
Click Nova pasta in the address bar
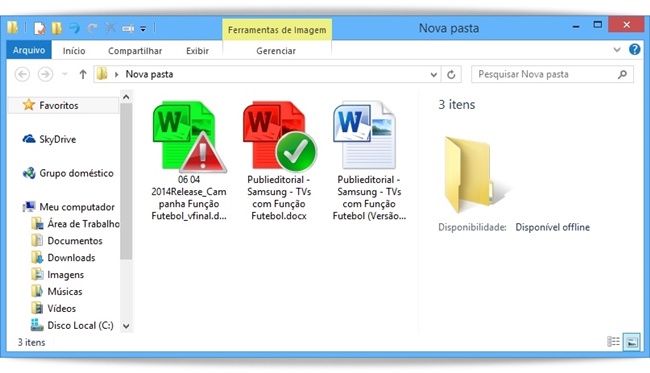click(149, 74)
